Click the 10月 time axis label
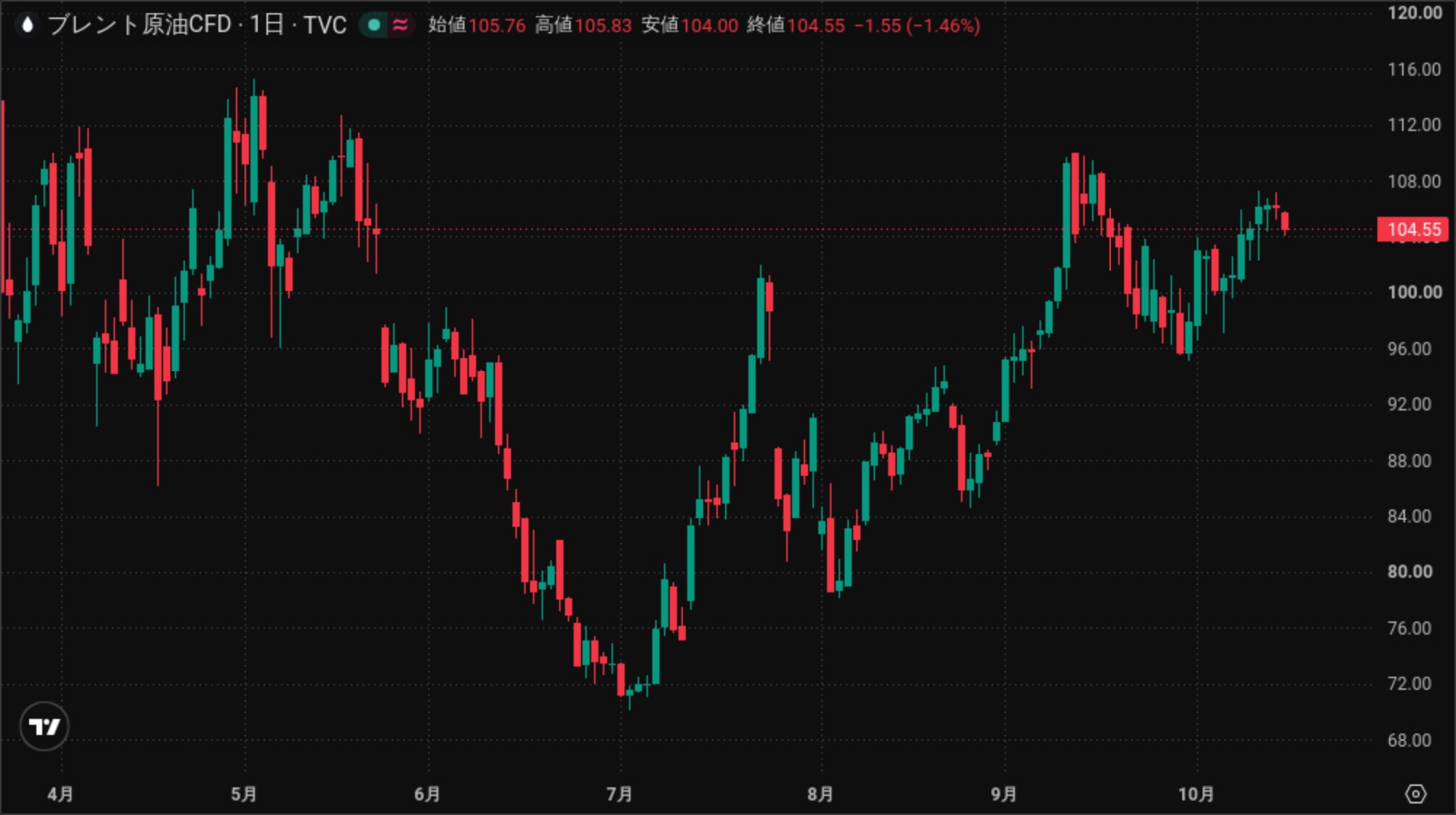This screenshot has width=1456, height=815. click(1196, 794)
